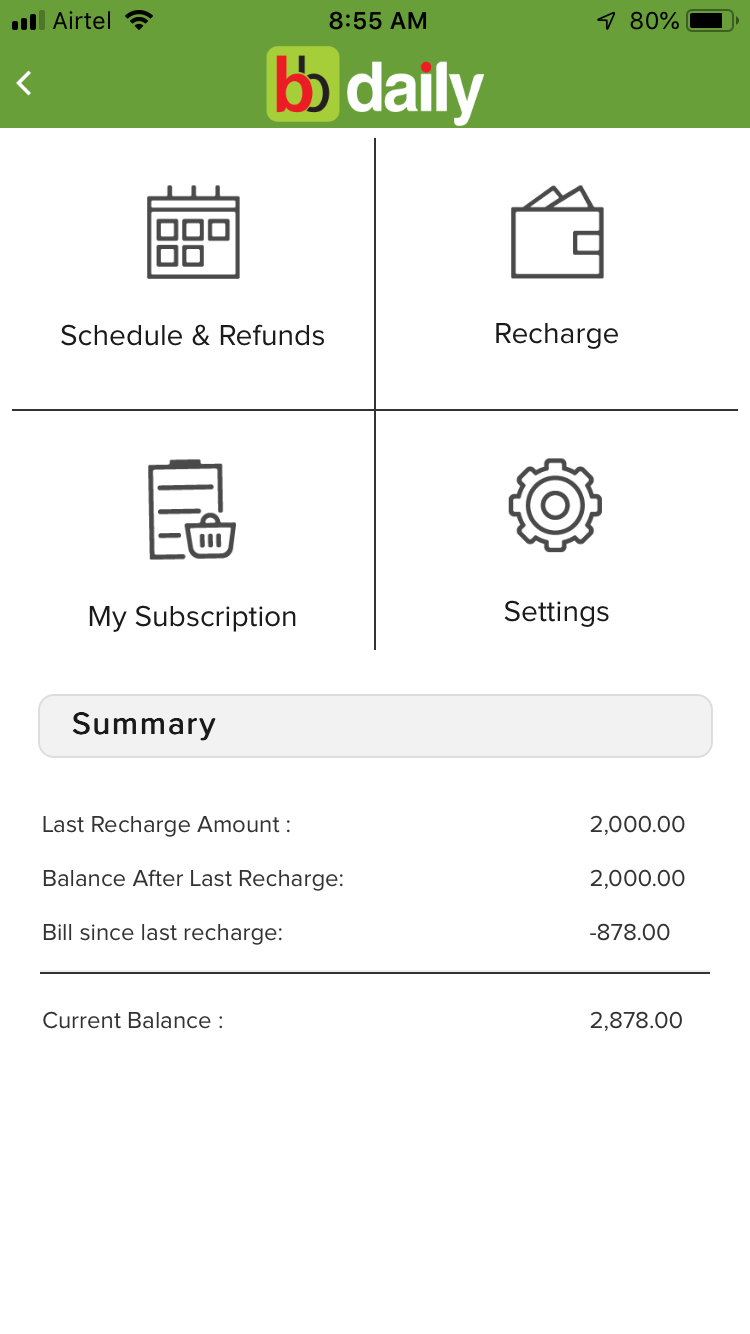750x1334 pixels.
Task: Open the calendar schedule icon
Action: coord(193,232)
